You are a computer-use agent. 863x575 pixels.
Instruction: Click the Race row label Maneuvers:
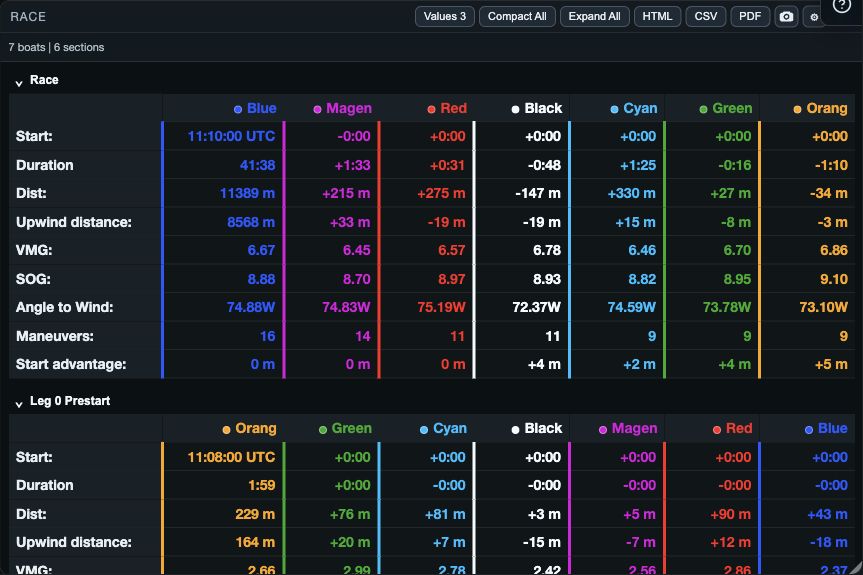(54, 336)
